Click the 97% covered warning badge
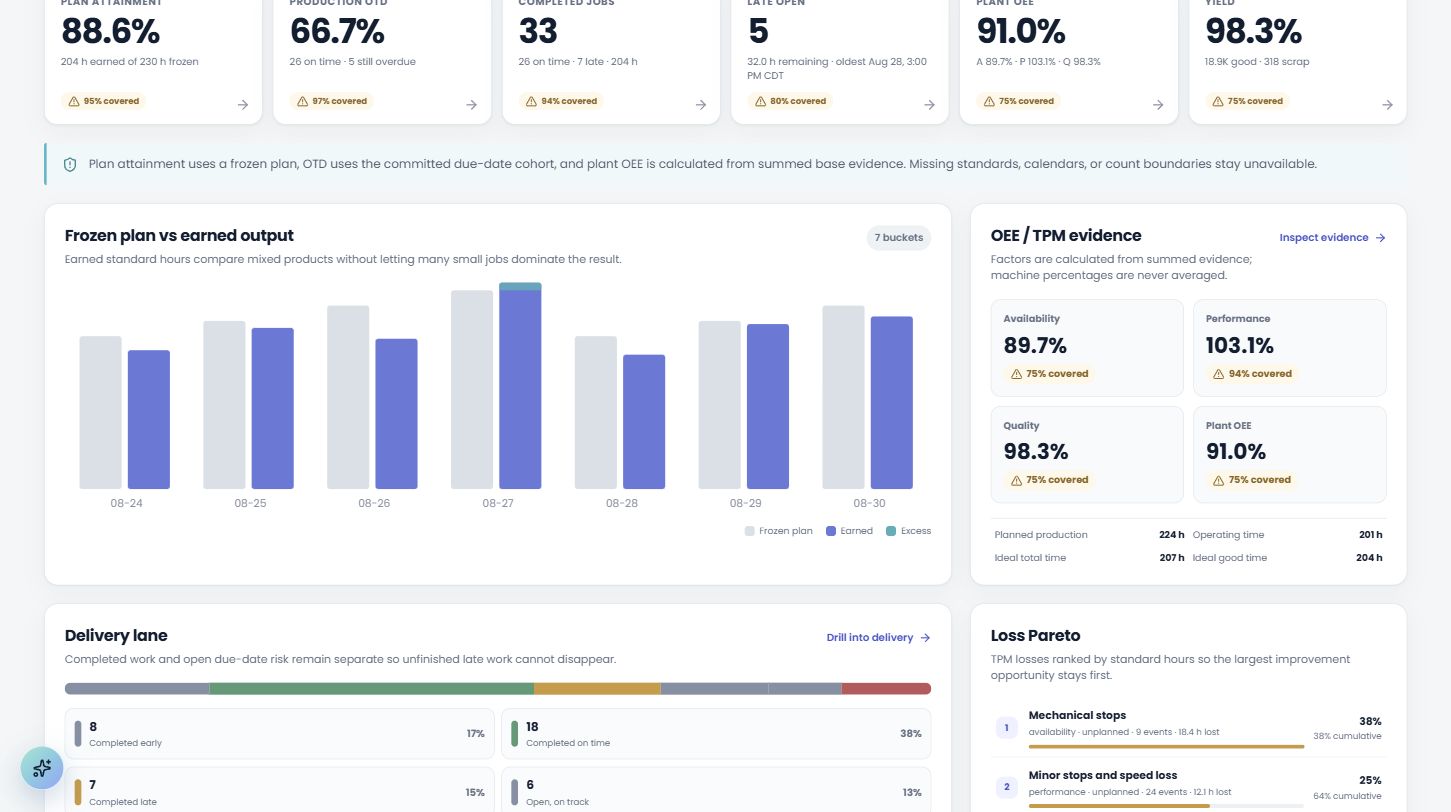Image resolution: width=1451 pixels, height=812 pixels. click(x=332, y=101)
